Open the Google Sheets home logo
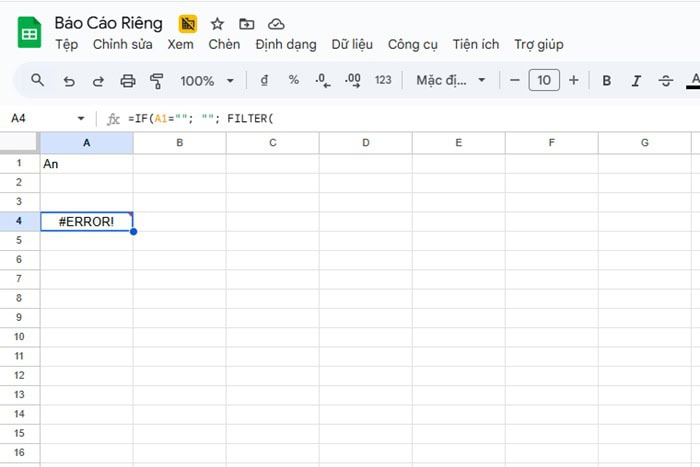Viewport: 700px width, 467px height. pyautogui.click(x=29, y=33)
